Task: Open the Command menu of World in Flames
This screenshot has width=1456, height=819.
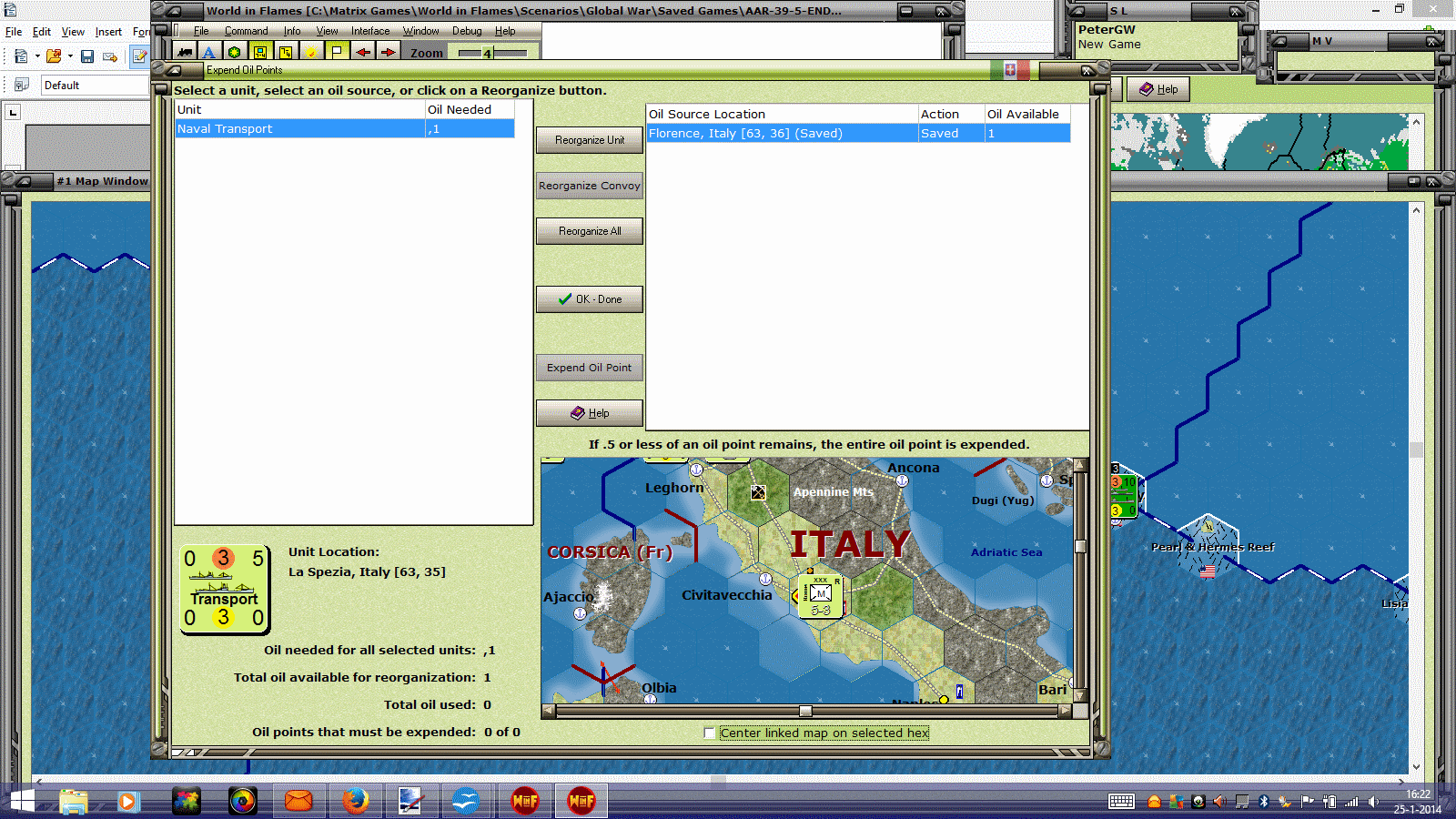Action: tap(246, 31)
